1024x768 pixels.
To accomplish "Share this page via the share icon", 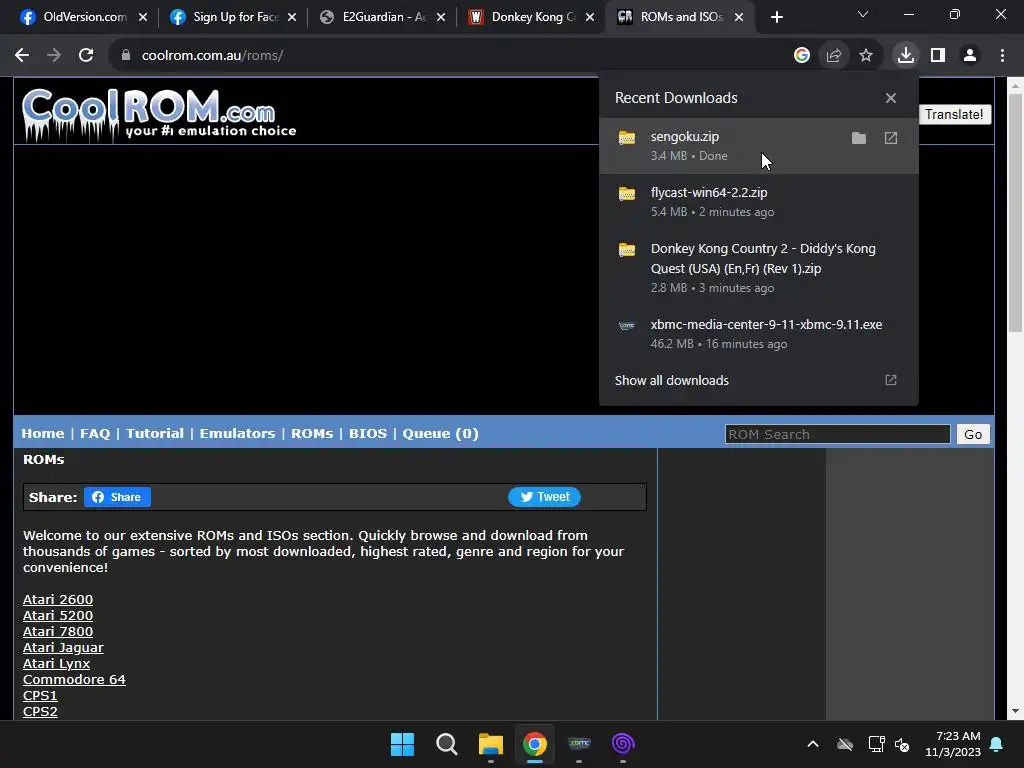I will pyautogui.click(x=834, y=56).
